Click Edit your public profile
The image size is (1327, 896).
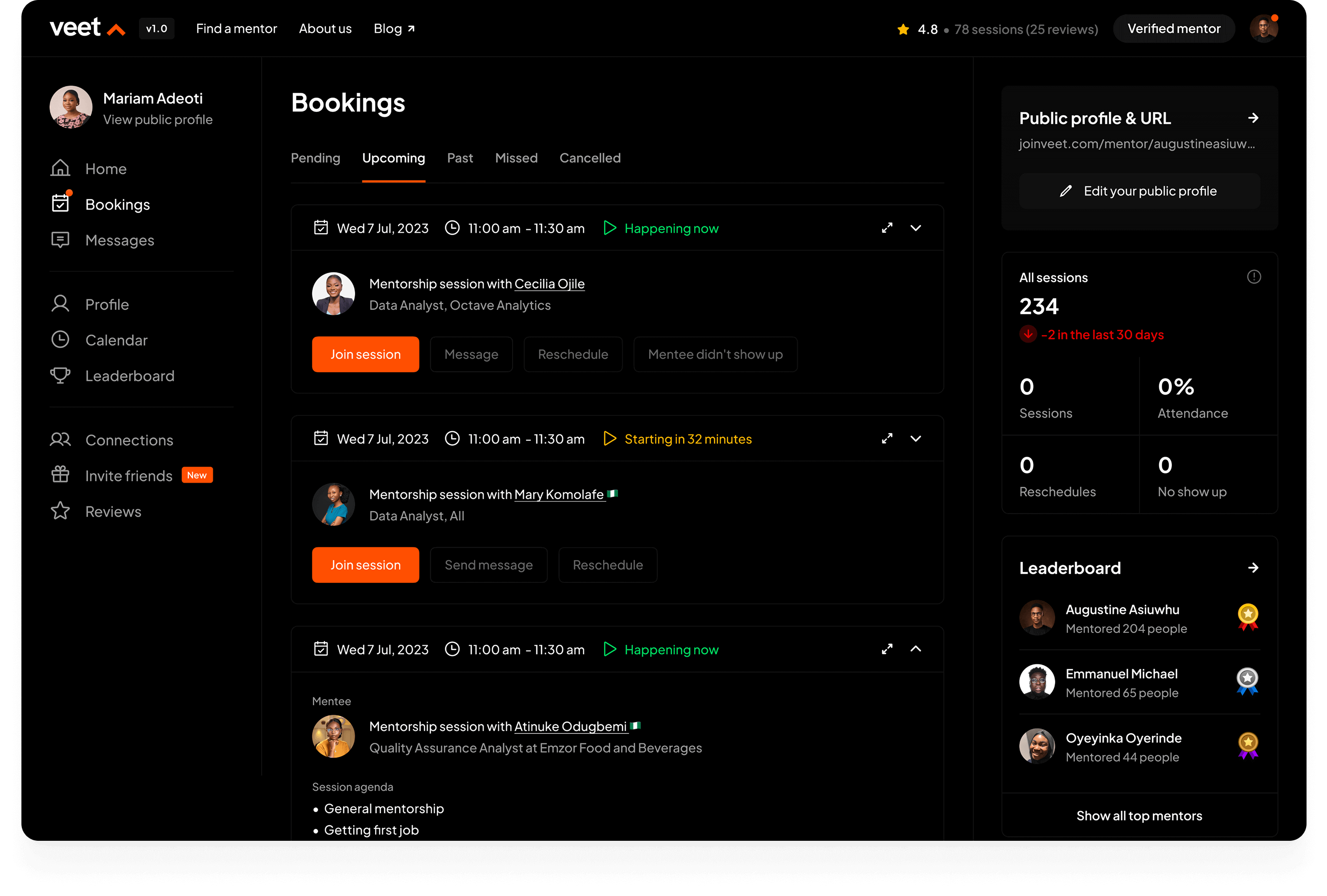click(1139, 191)
